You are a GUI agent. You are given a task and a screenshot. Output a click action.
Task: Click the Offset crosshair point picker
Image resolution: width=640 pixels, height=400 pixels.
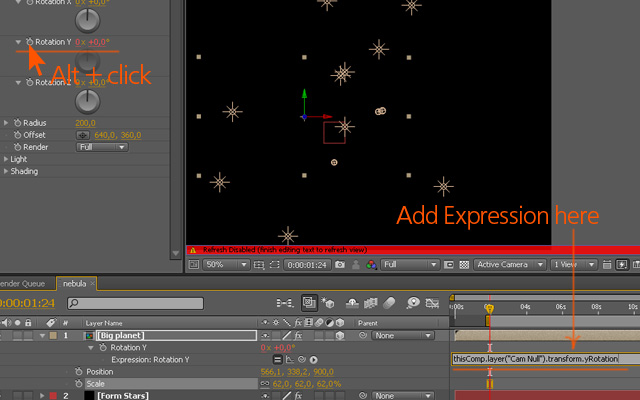tap(83, 135)
